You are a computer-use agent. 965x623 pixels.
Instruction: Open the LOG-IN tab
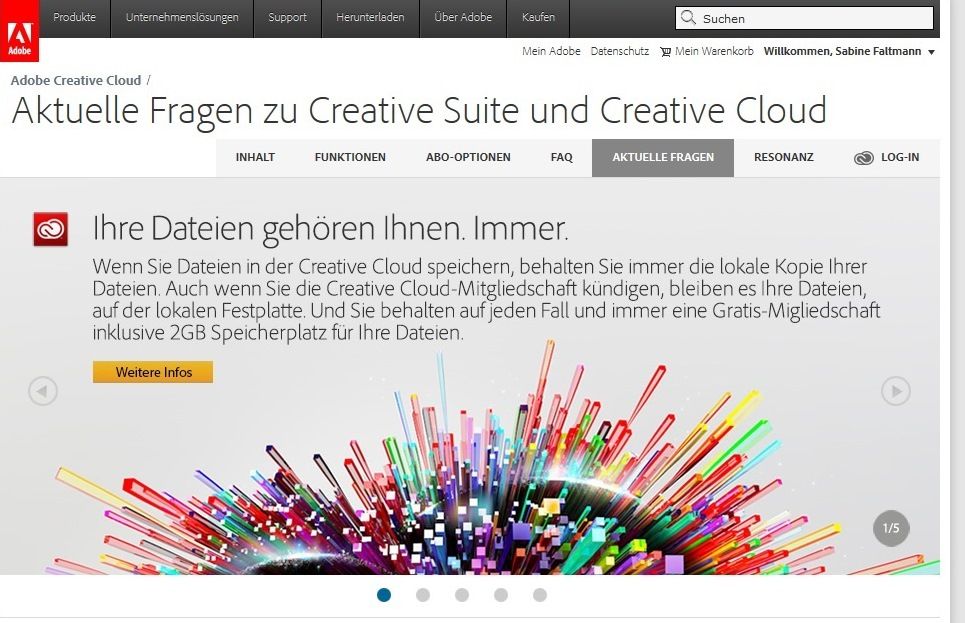point(887,158)
